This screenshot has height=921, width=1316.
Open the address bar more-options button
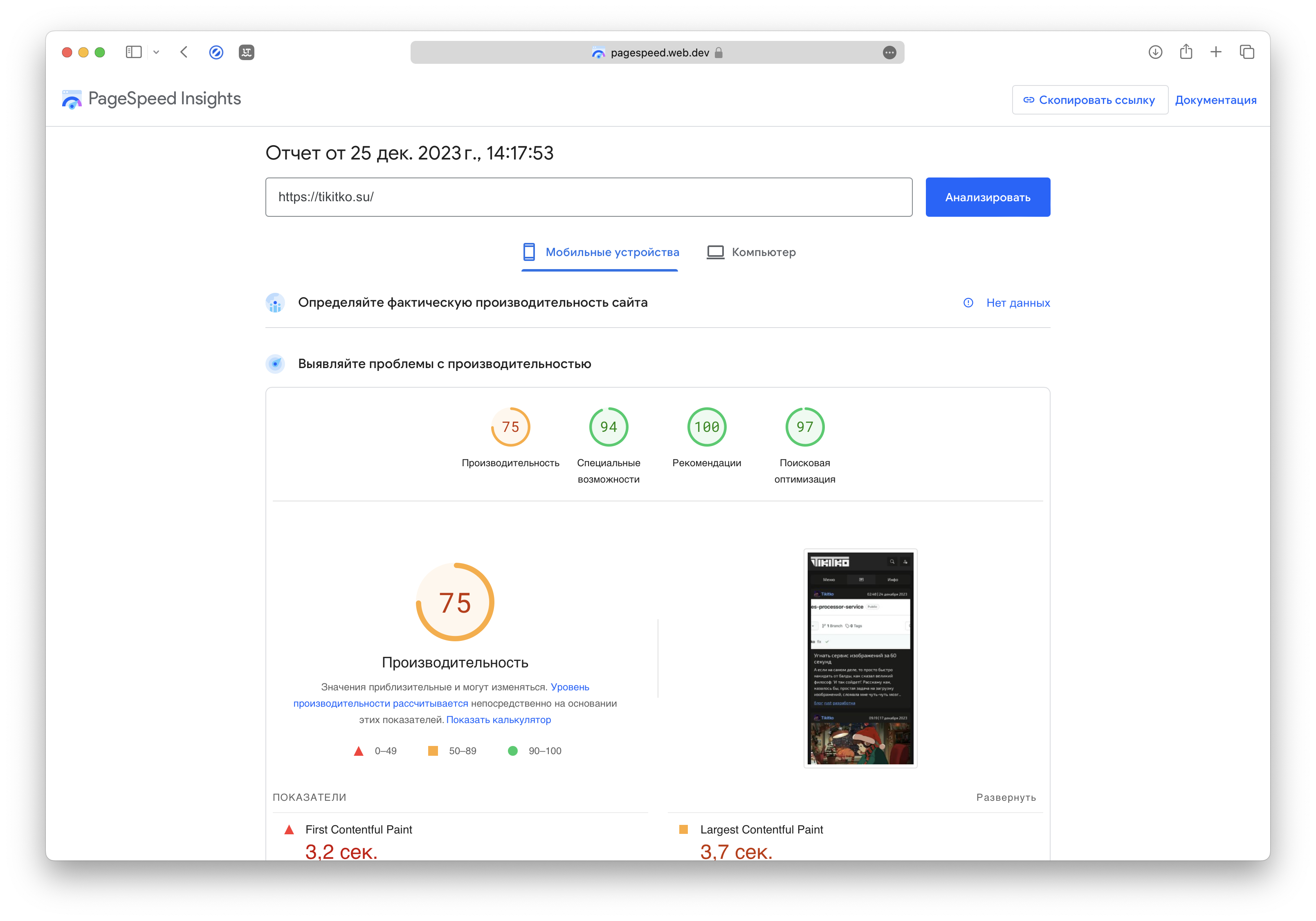(x=889, y=53)
